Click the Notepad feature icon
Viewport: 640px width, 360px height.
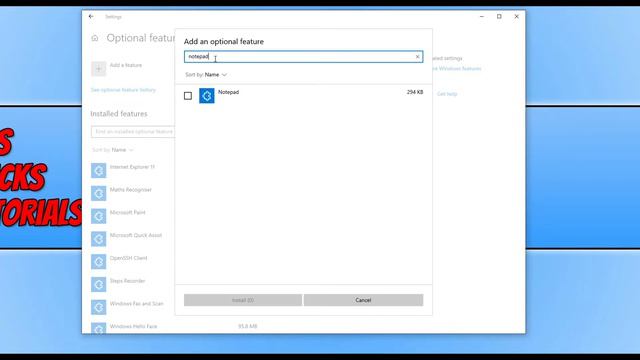point(207,96)
